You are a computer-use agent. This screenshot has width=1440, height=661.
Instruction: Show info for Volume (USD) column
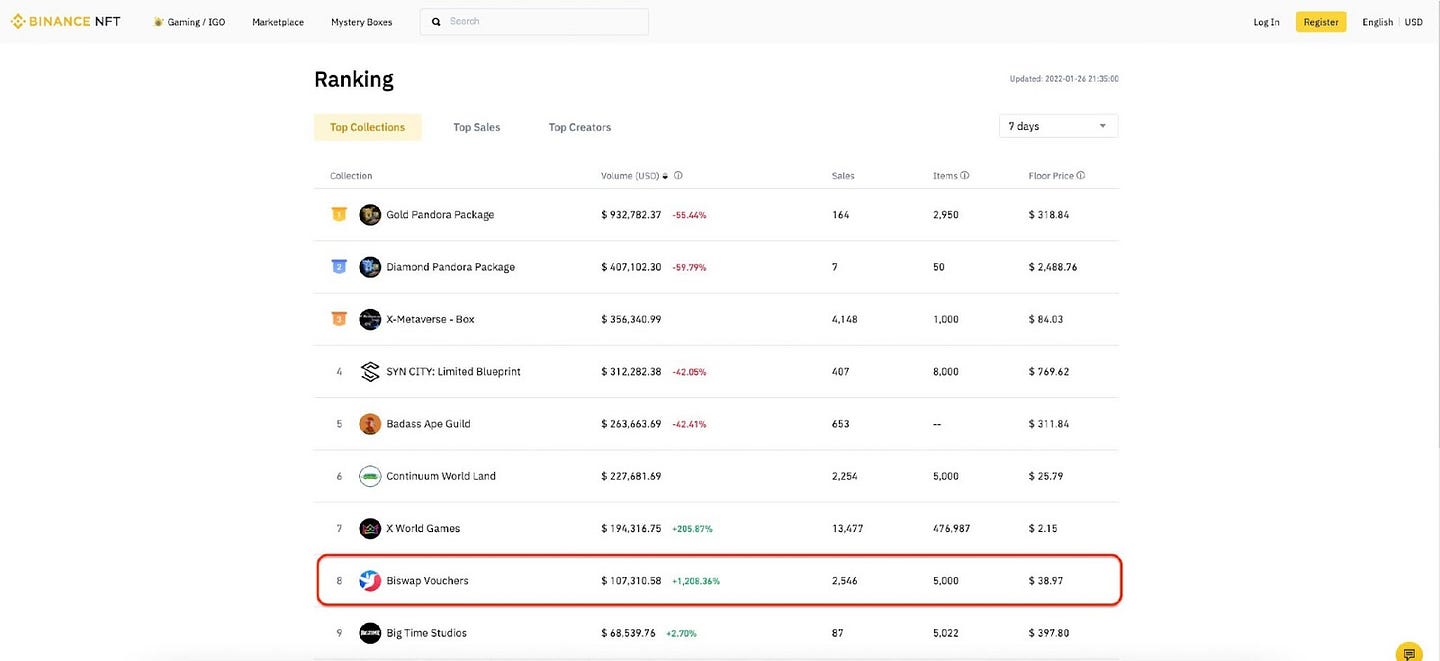click(678, 176)
